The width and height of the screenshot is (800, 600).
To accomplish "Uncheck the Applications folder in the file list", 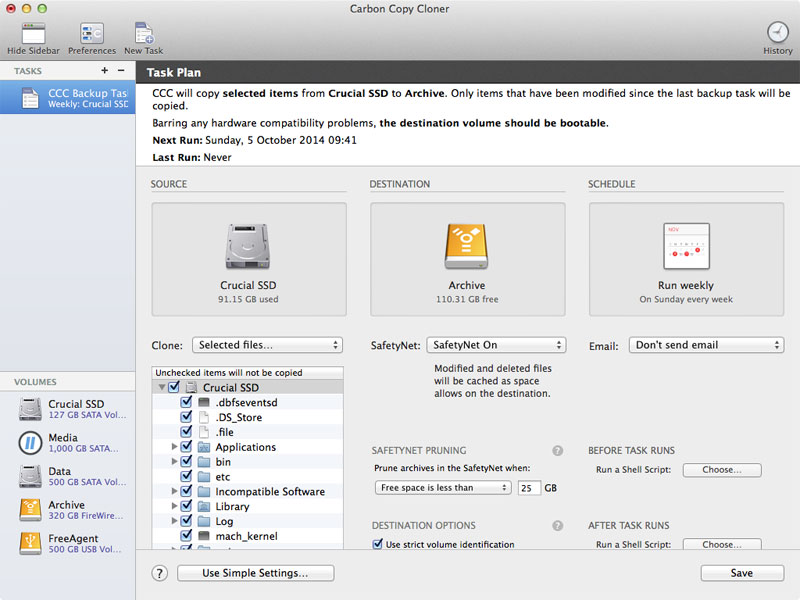I will point(186,447).
